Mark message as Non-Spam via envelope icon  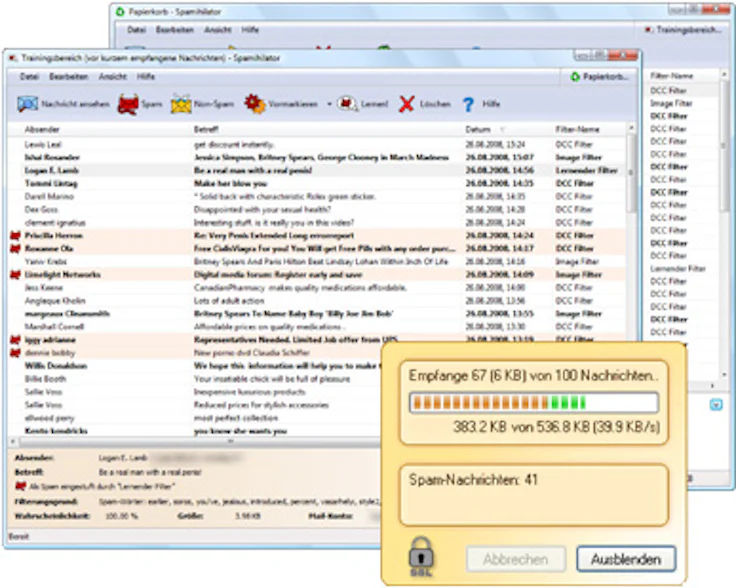tap(181, 104)
